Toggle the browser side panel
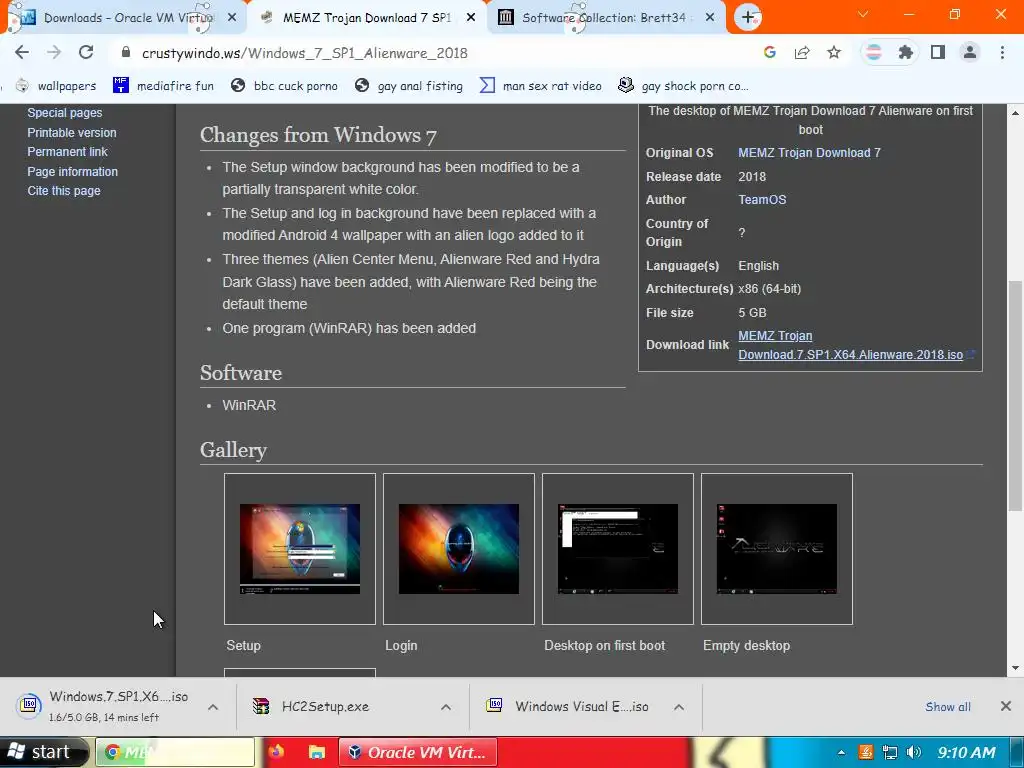Image resolution: width=1024 pixels, height=768 pixels. pyautogui.click(x=938, y=52)
